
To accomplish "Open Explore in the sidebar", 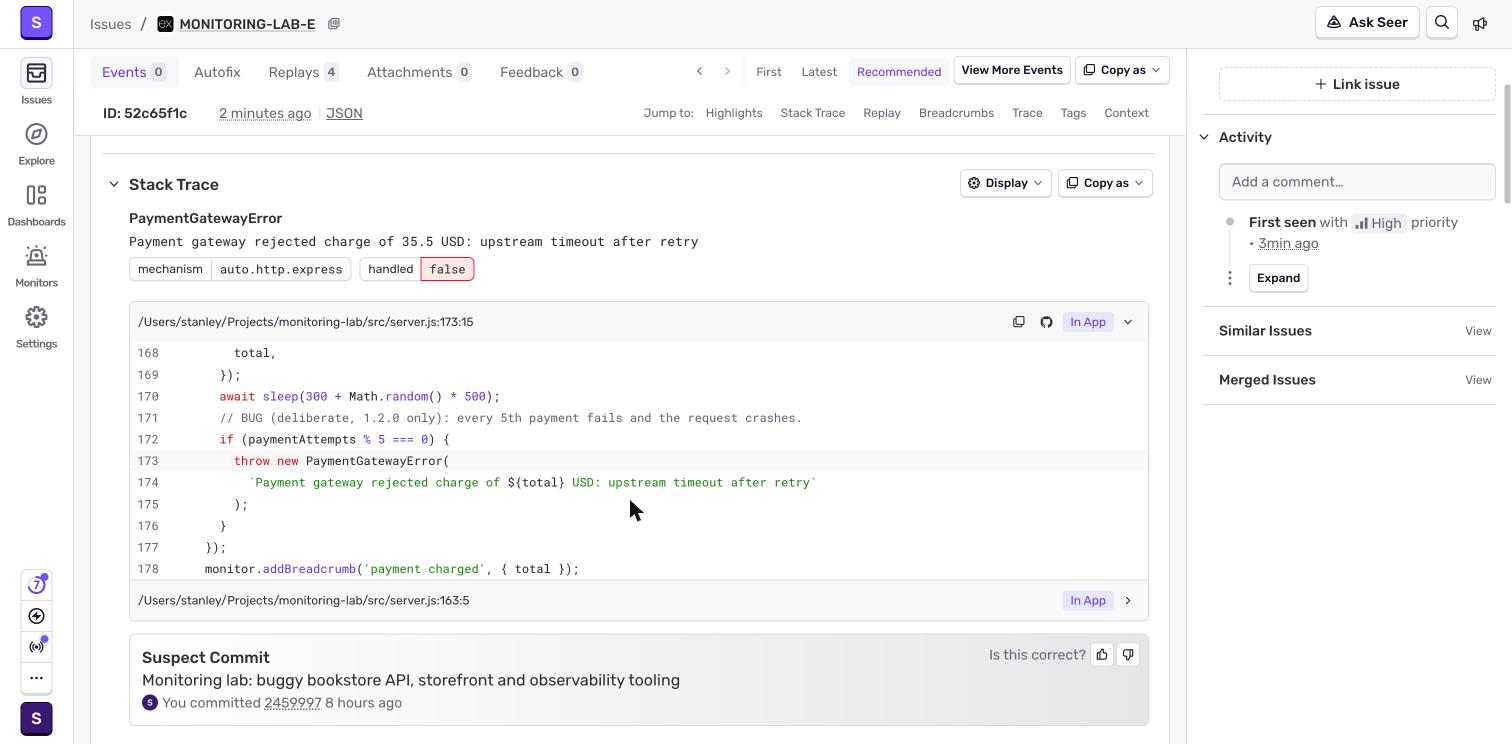I will click(x=36, y=143).
